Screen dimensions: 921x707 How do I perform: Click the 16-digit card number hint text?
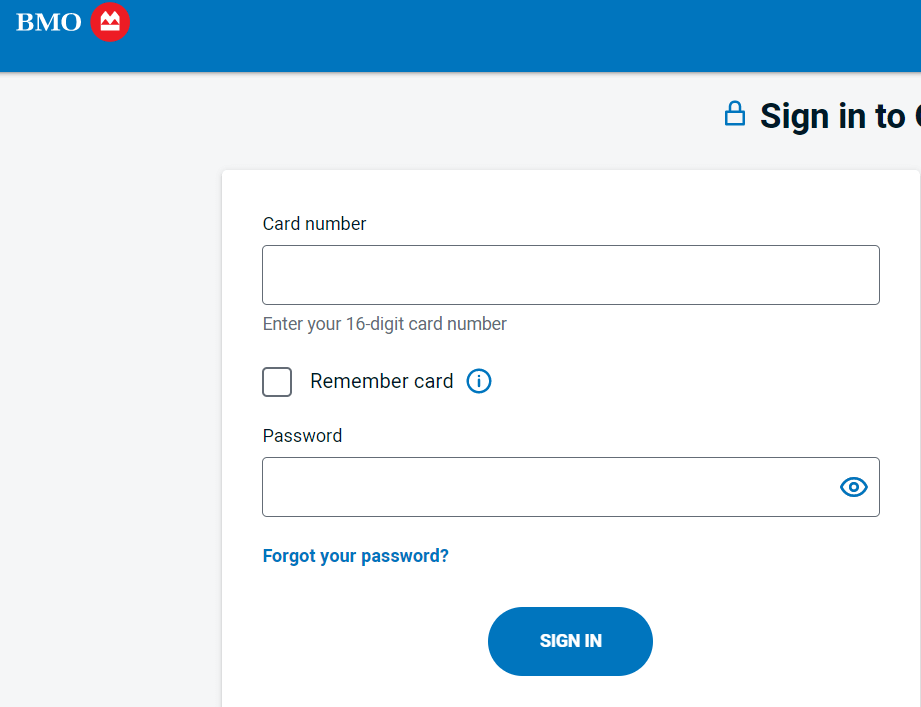tap(384, 324)
